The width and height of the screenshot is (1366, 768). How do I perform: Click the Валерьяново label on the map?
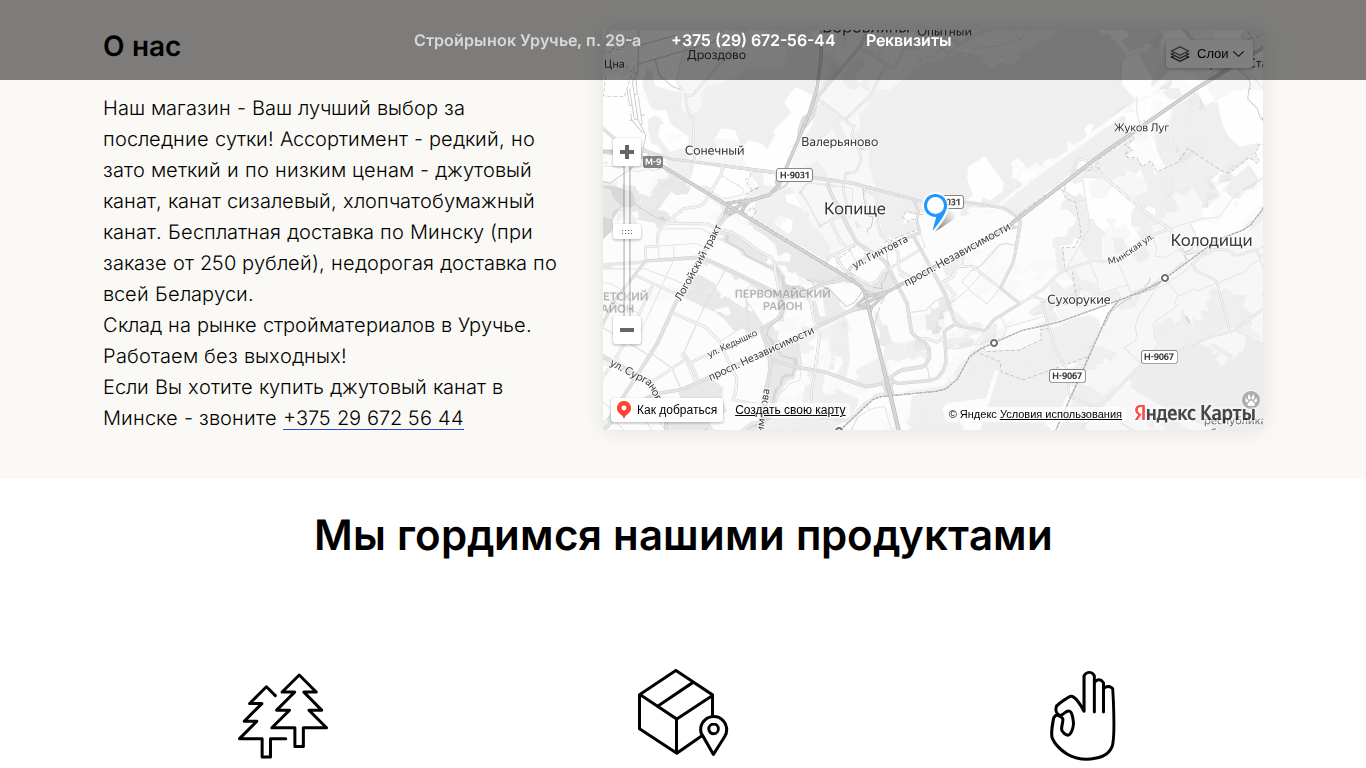pyautogui.click(x=840, y=142)
